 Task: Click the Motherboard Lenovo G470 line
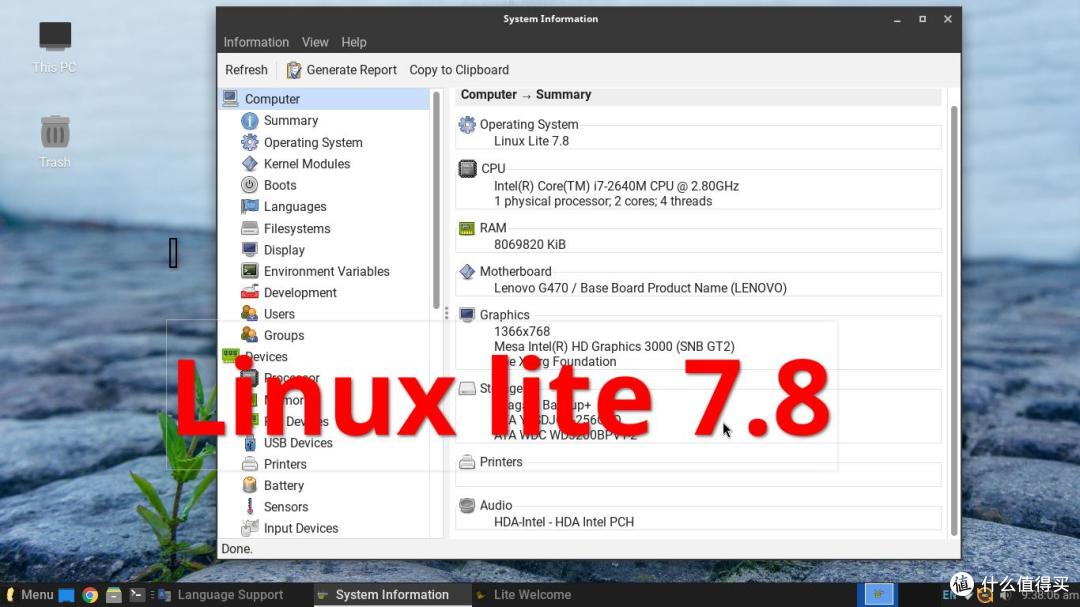tap(640, 288)
